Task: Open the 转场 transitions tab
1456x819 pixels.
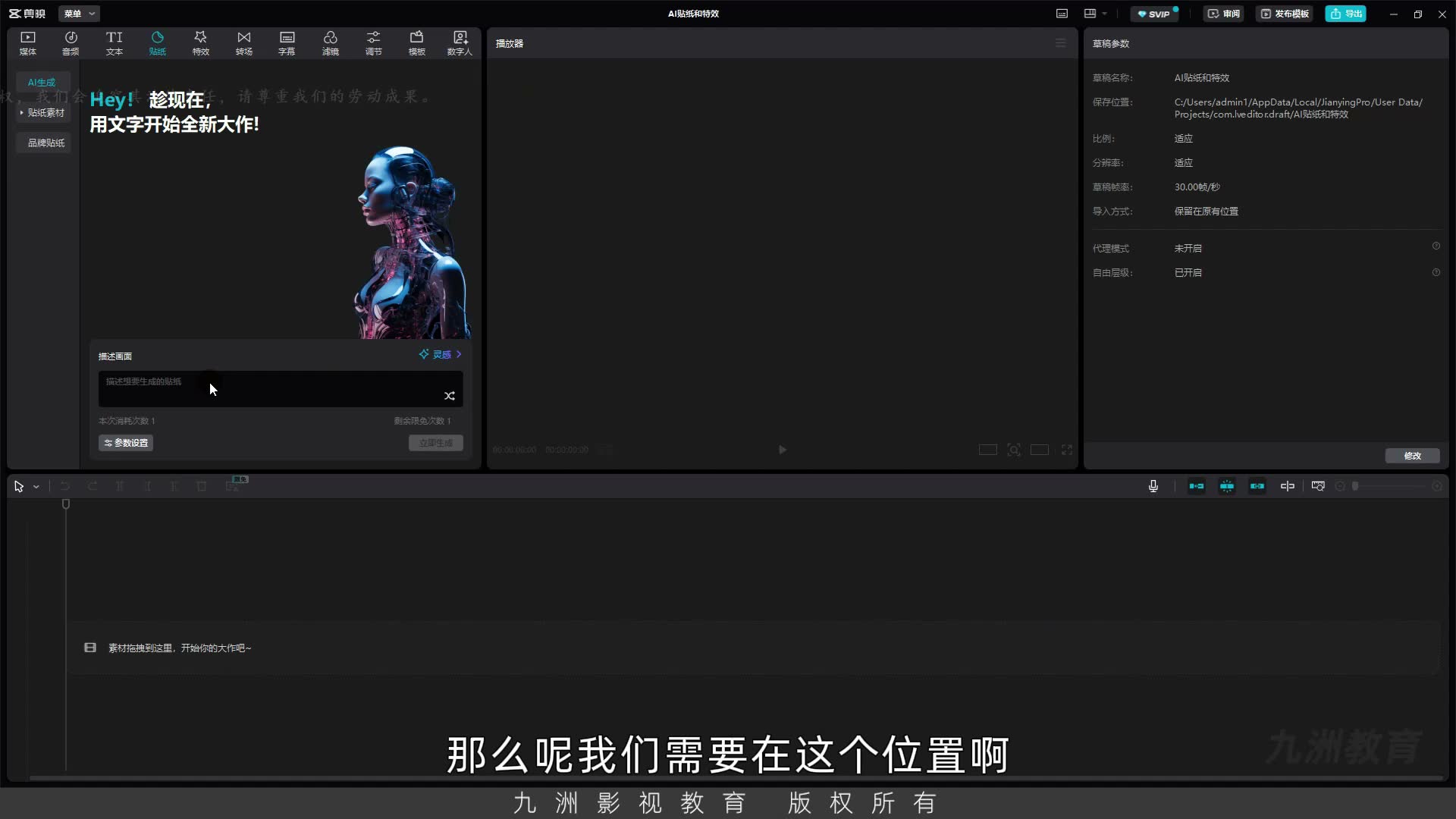Action: [x=244, y=43]
